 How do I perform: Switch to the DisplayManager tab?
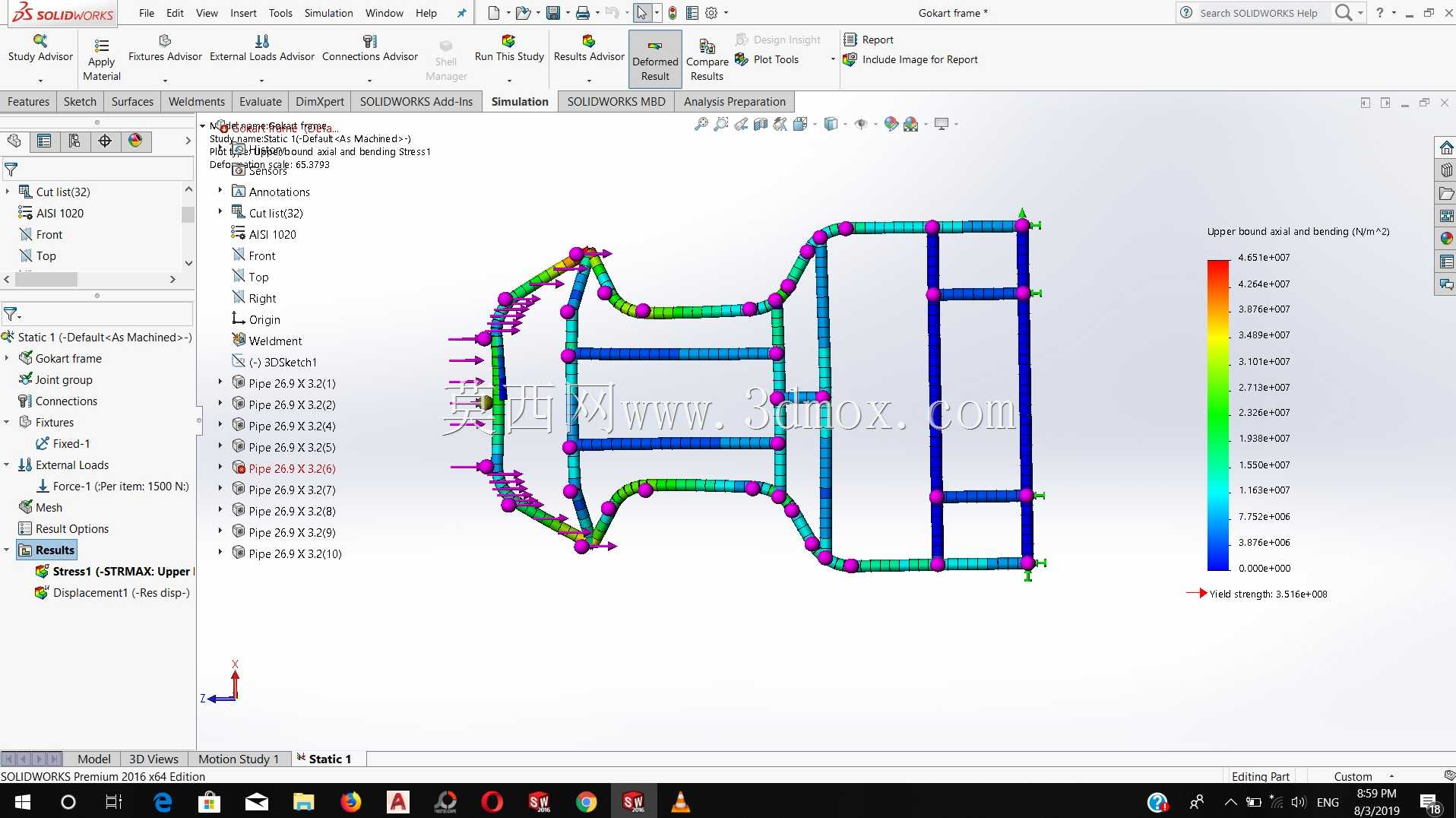tap(135, 141)
